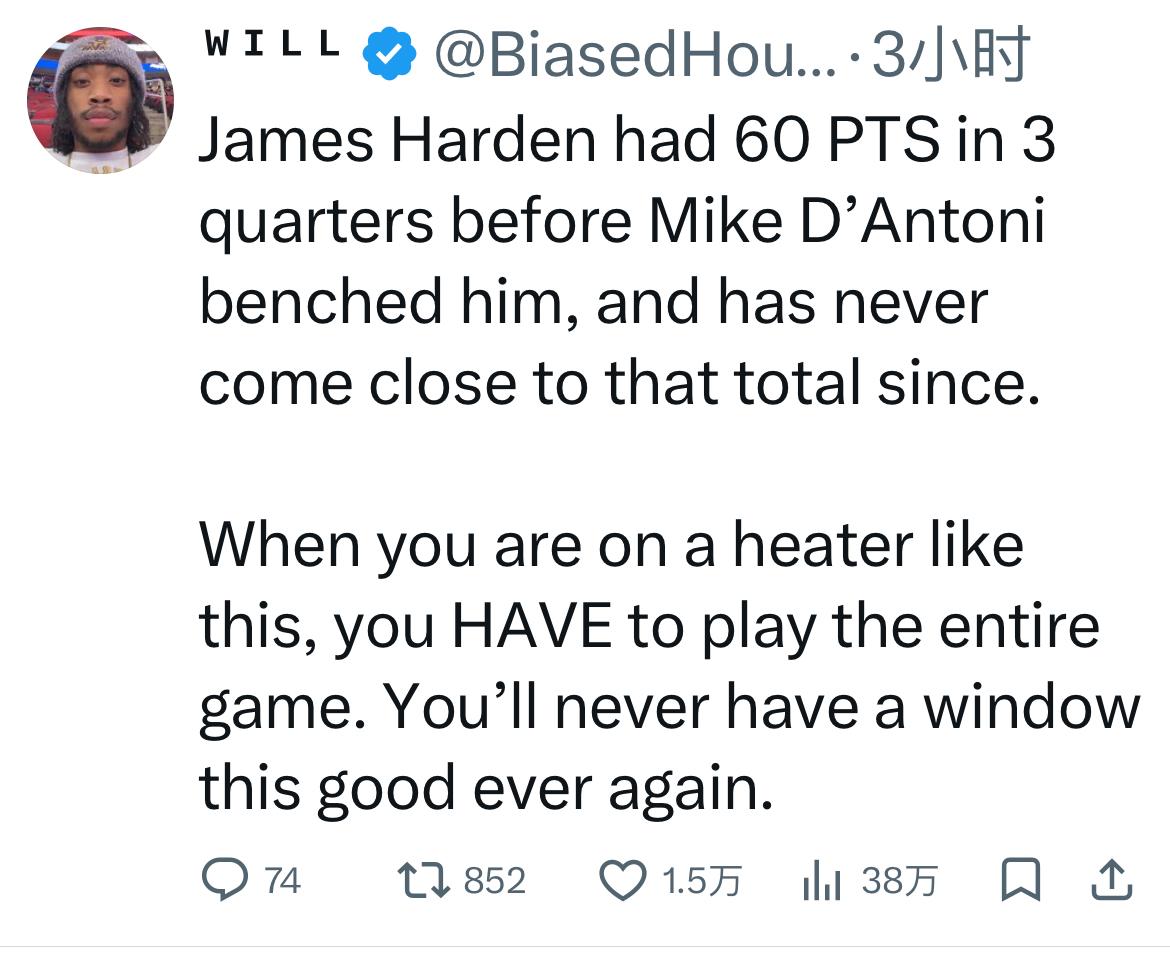Open the tweet's James Harden paragraph
This screenshot has width=1170, height=961.
pos(620,260)
